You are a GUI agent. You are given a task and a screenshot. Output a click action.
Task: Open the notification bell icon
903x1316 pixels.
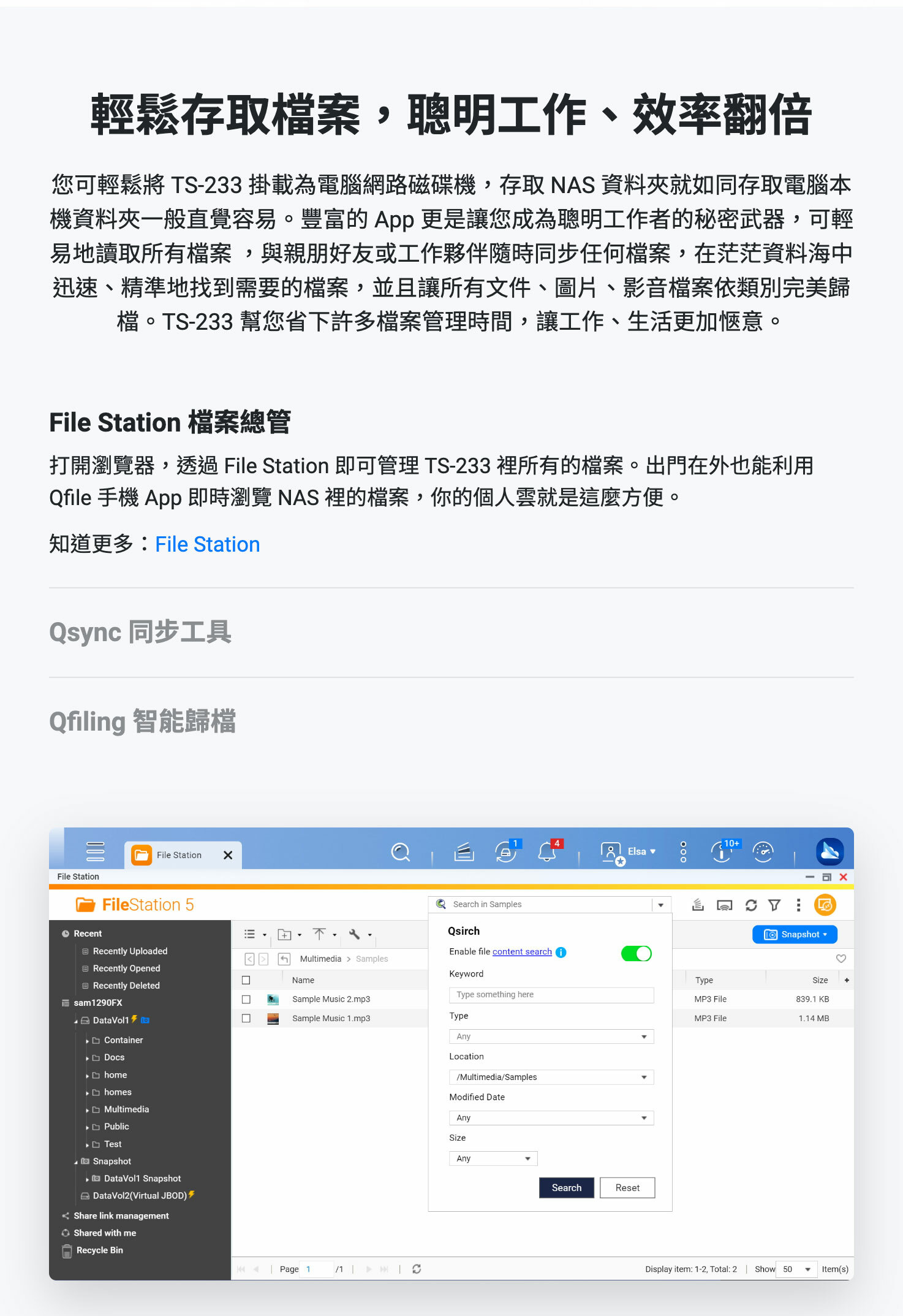pos(546,852)
